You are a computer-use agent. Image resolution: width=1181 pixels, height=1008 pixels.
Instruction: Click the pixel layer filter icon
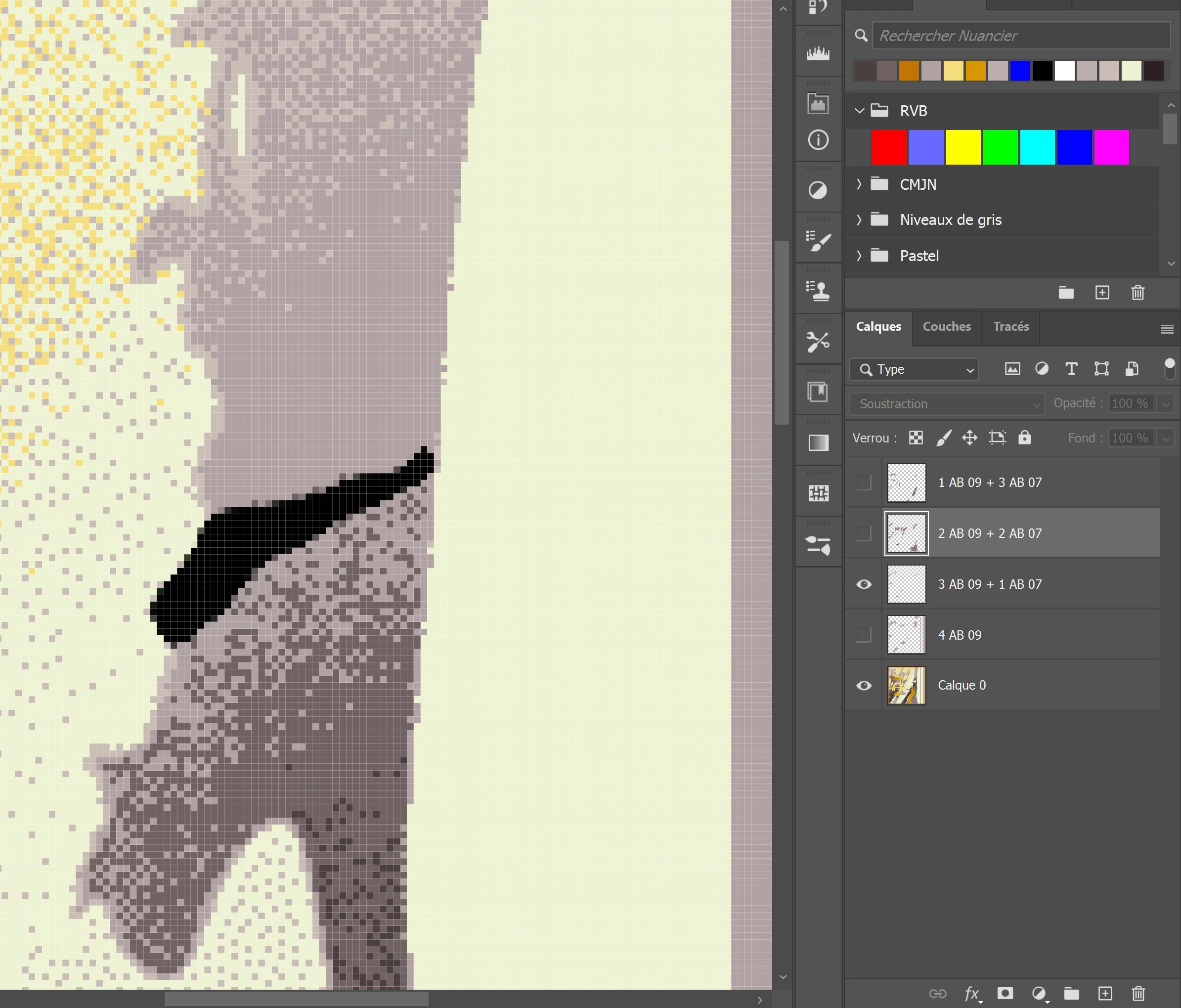point(1012,369)
